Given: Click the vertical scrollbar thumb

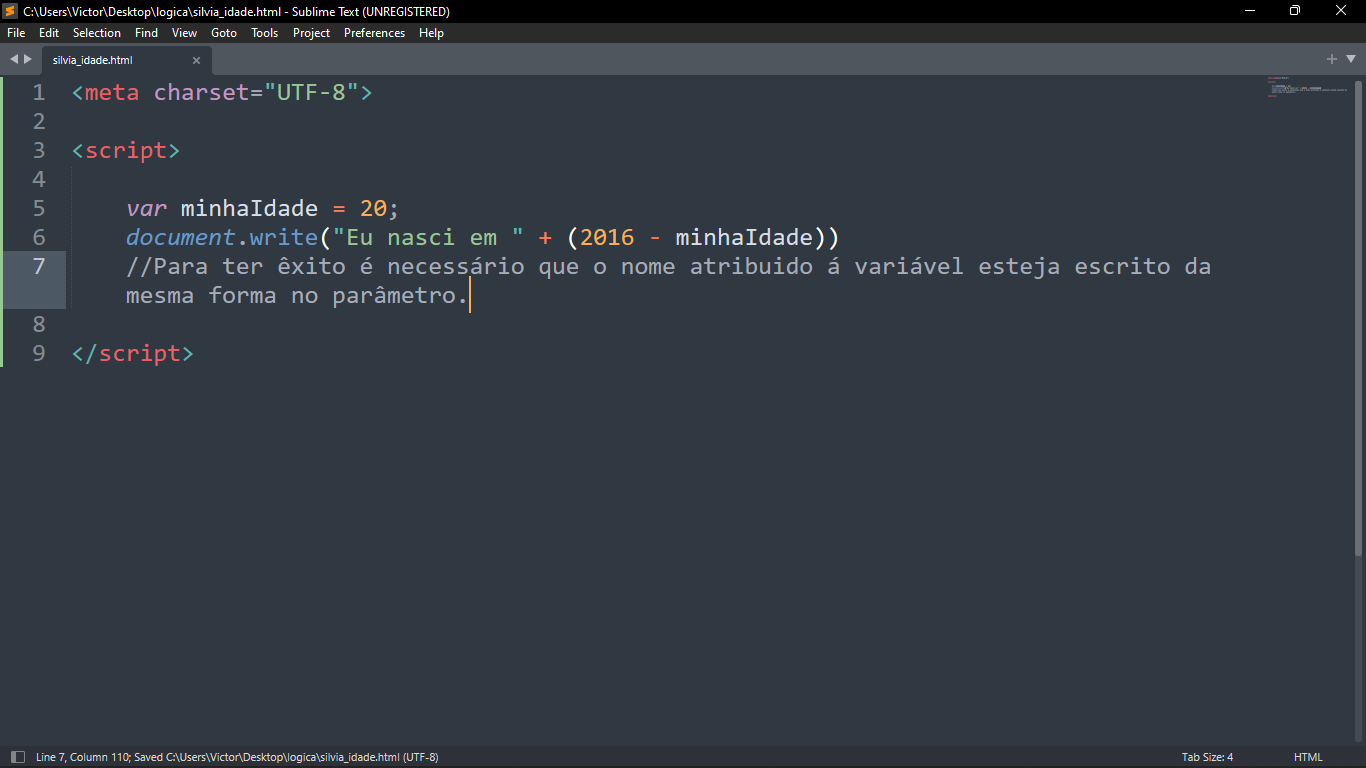Looking at the screenshot, I should pyautogui.click(x=1359, y=316).
